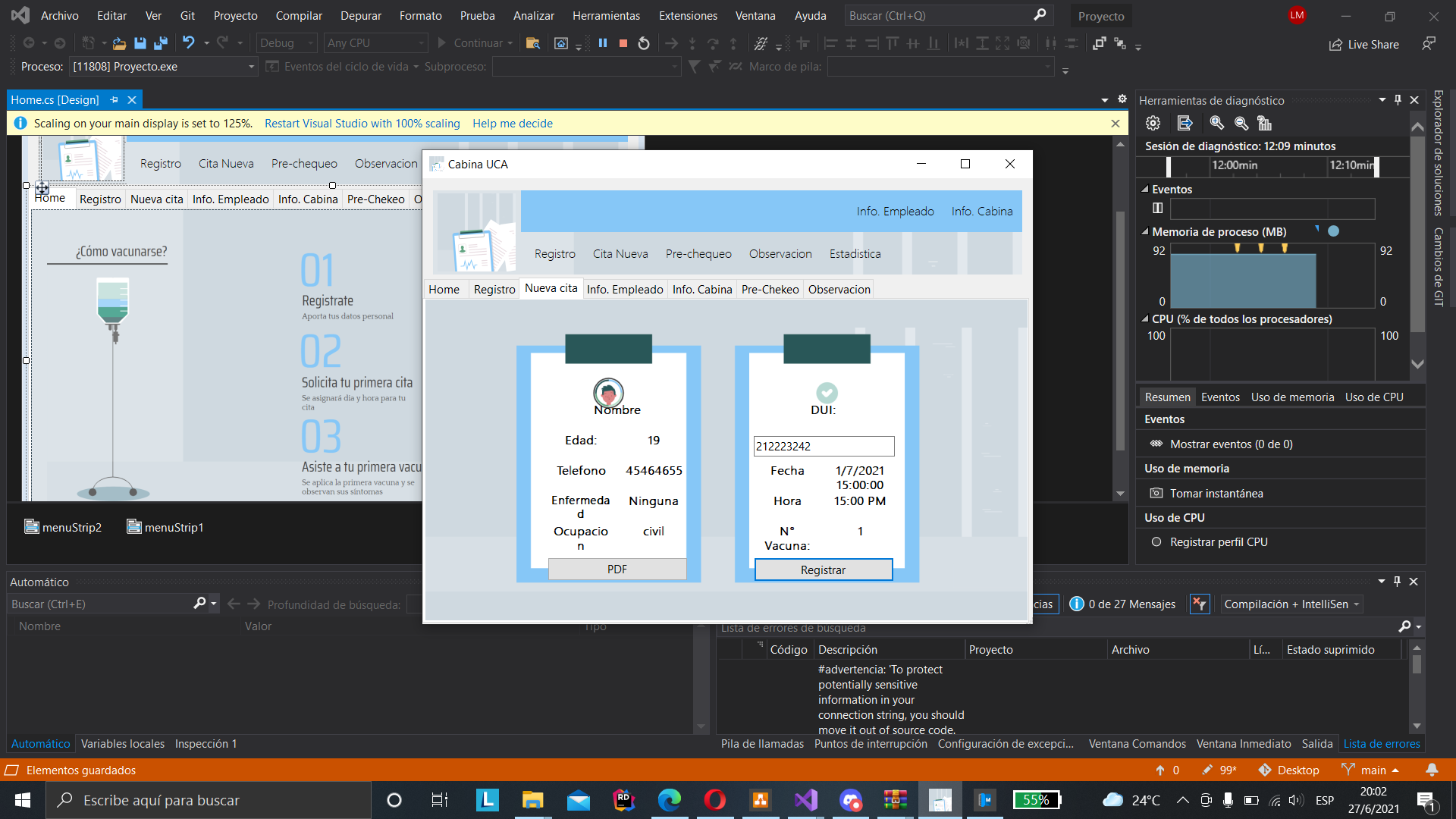Open Opera browser from the taskbar
Image resolution: width=1456 pixels, height=819 pixels.
tap(714, 800)
